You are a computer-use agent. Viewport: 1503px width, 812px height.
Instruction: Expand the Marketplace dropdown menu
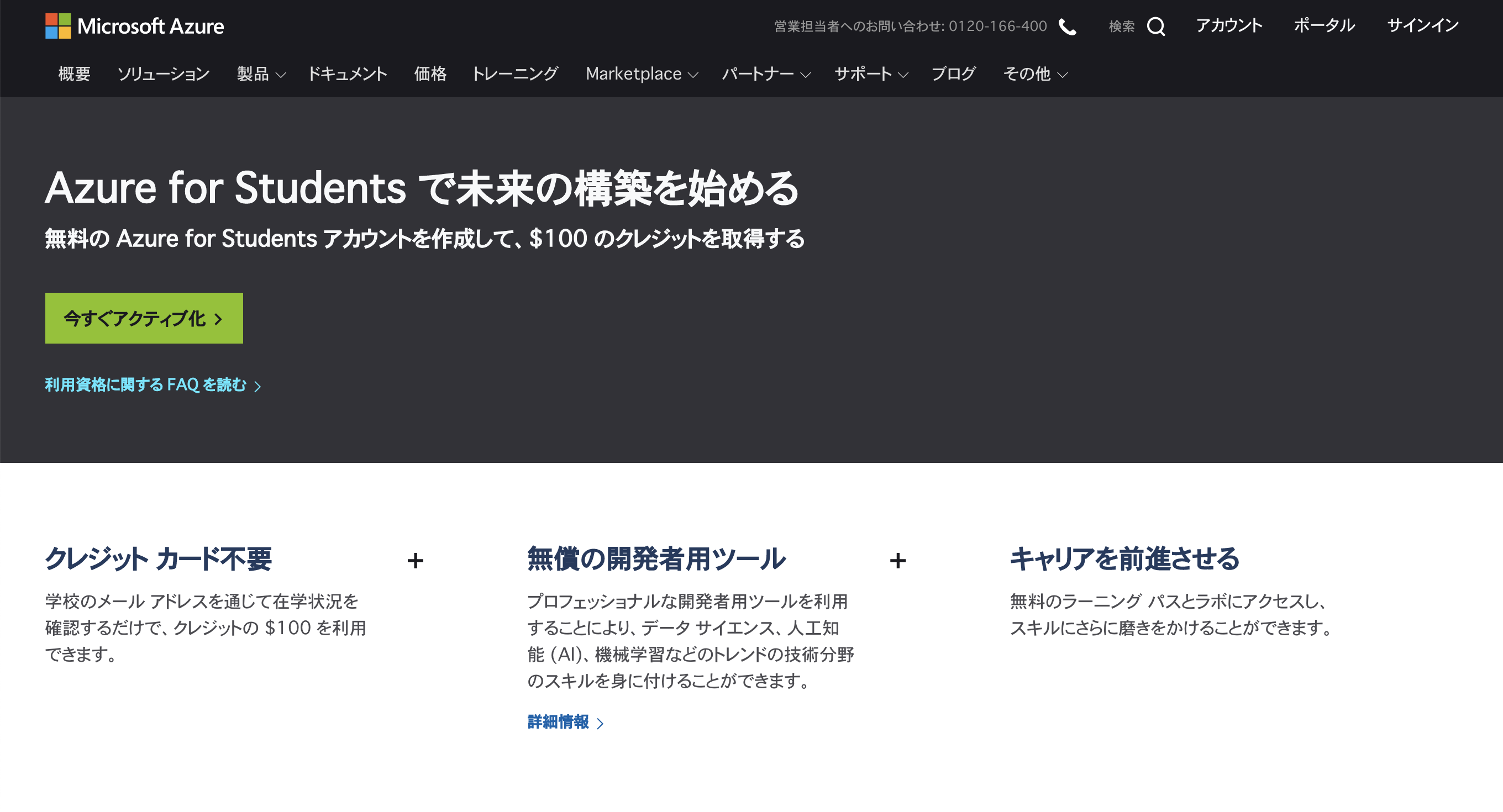click(x=641, y=73)
